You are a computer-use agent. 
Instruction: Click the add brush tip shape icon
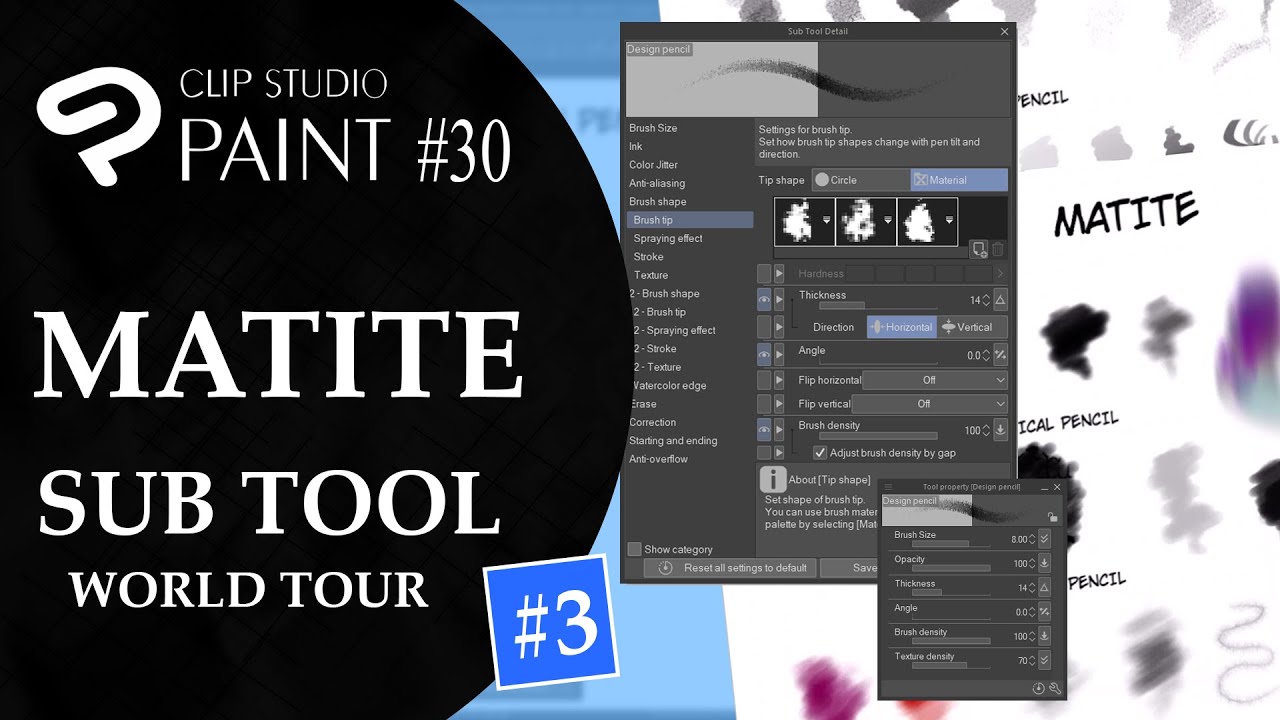[x=979, y=249]
